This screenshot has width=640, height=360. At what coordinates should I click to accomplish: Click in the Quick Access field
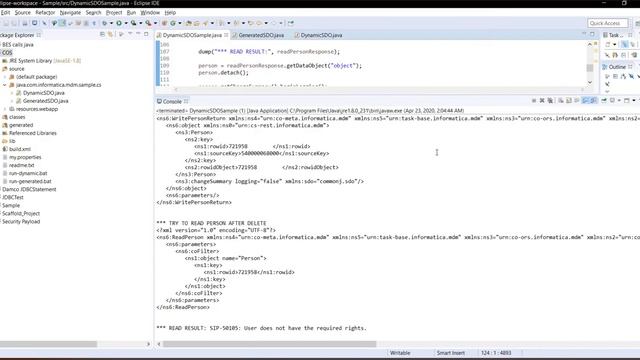click(x=608, y=23)
